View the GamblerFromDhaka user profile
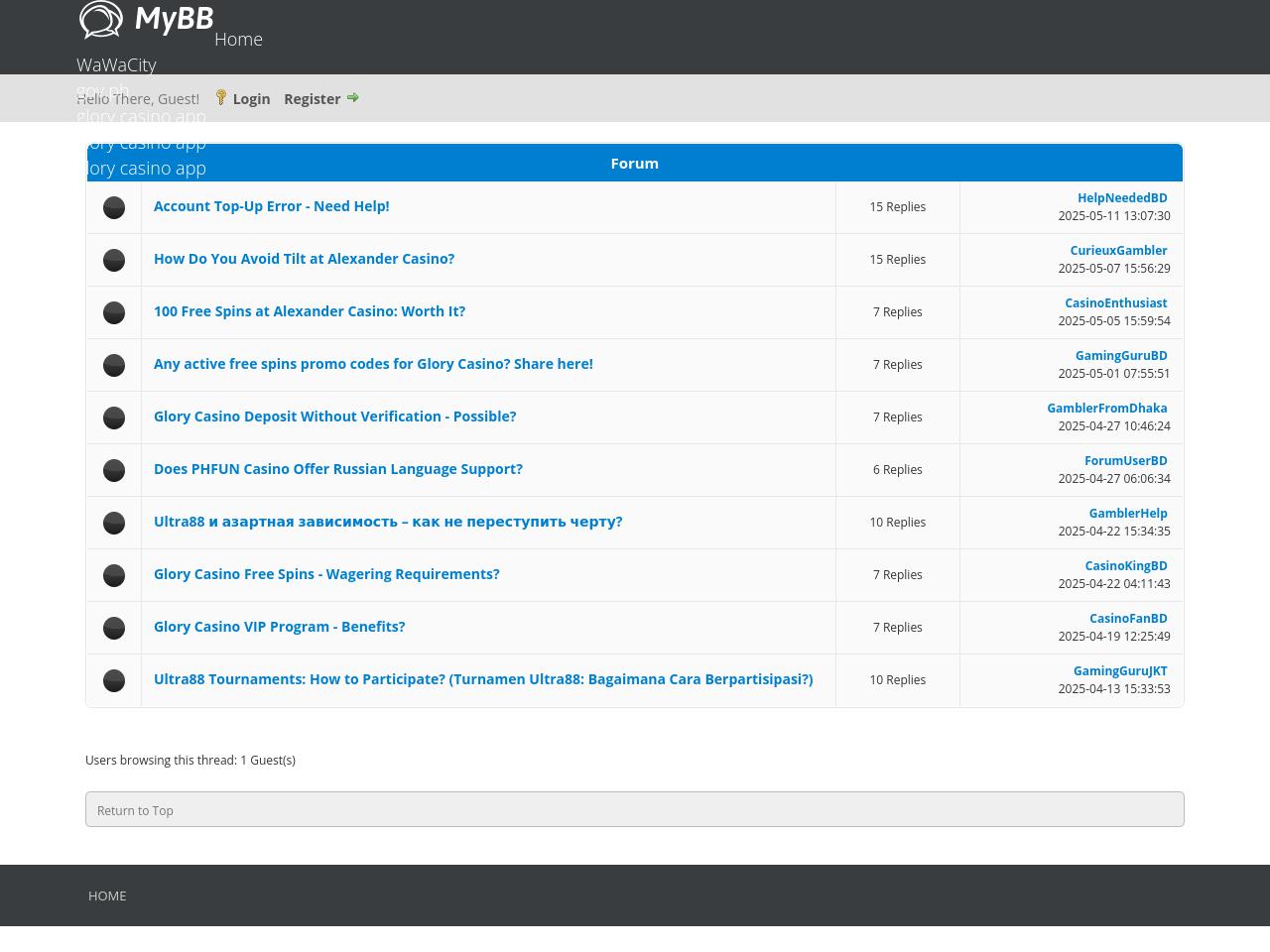 click(1106, 409)
